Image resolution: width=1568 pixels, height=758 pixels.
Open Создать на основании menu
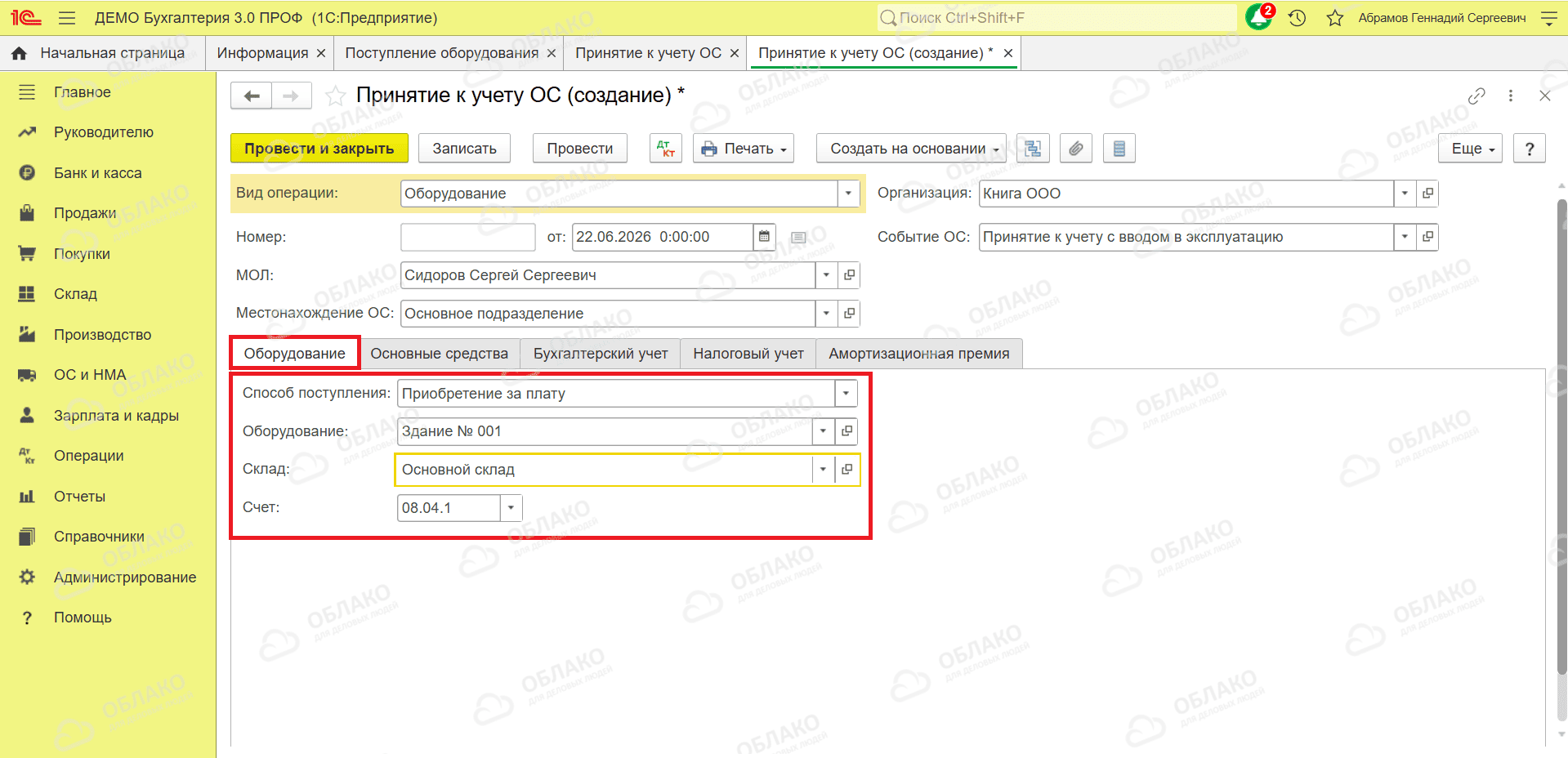pos(912,149)
